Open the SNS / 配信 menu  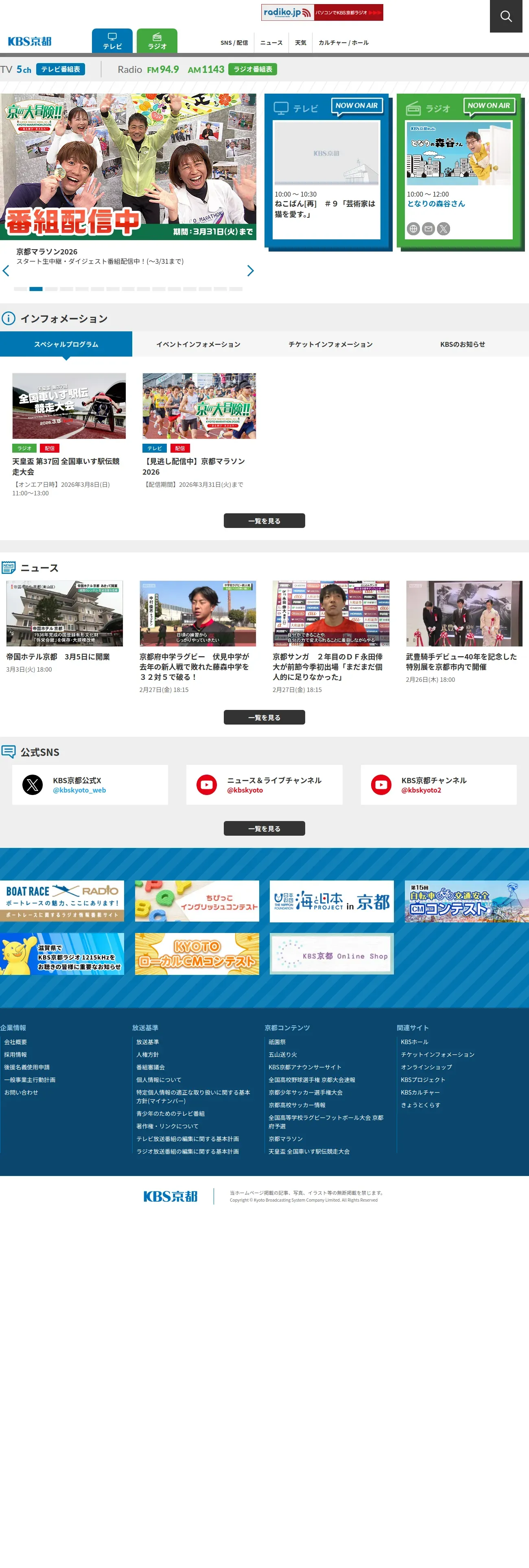234,43
